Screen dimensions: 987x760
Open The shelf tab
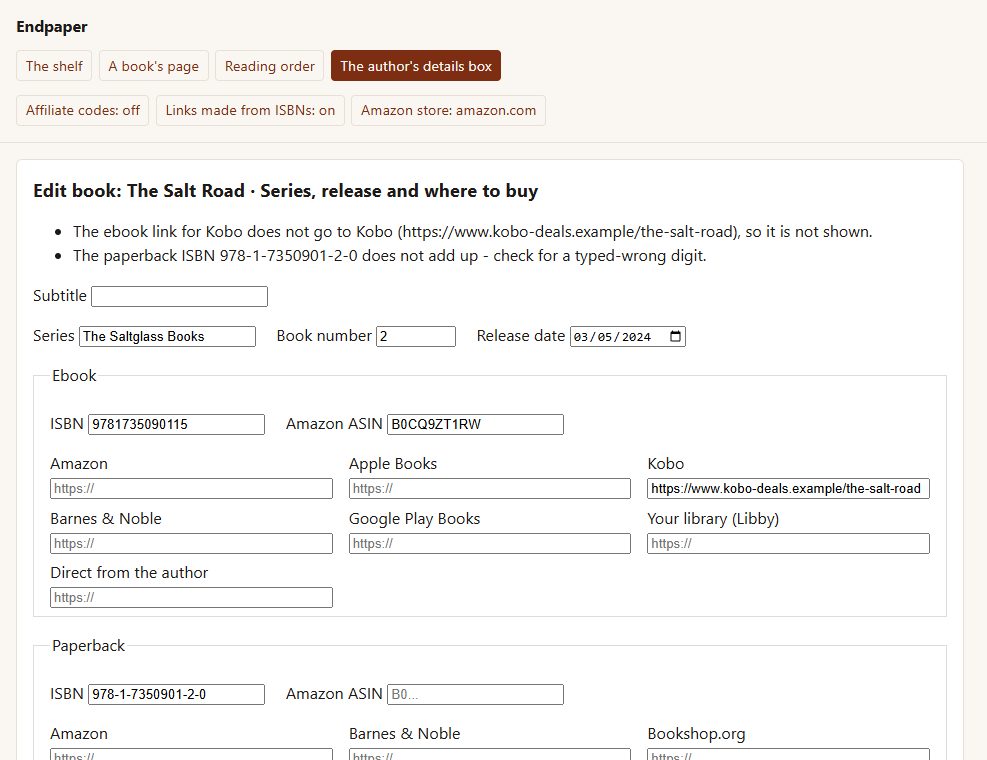click(54, 66)
